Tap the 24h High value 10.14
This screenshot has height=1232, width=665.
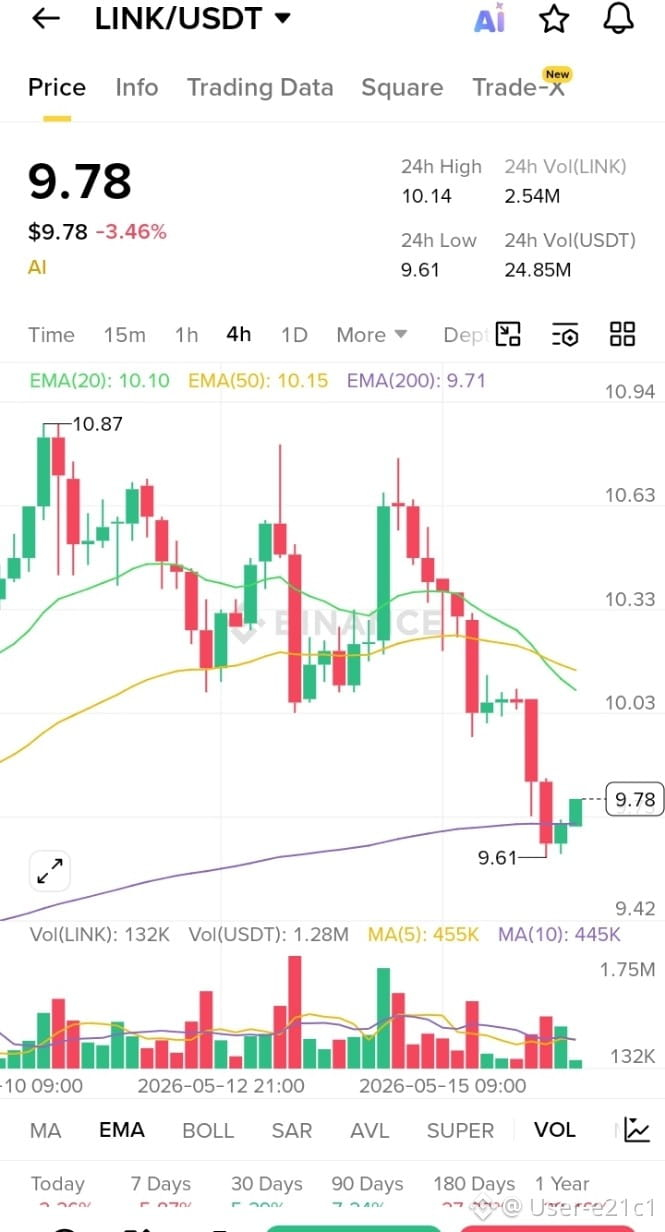(x=427, y=196)
